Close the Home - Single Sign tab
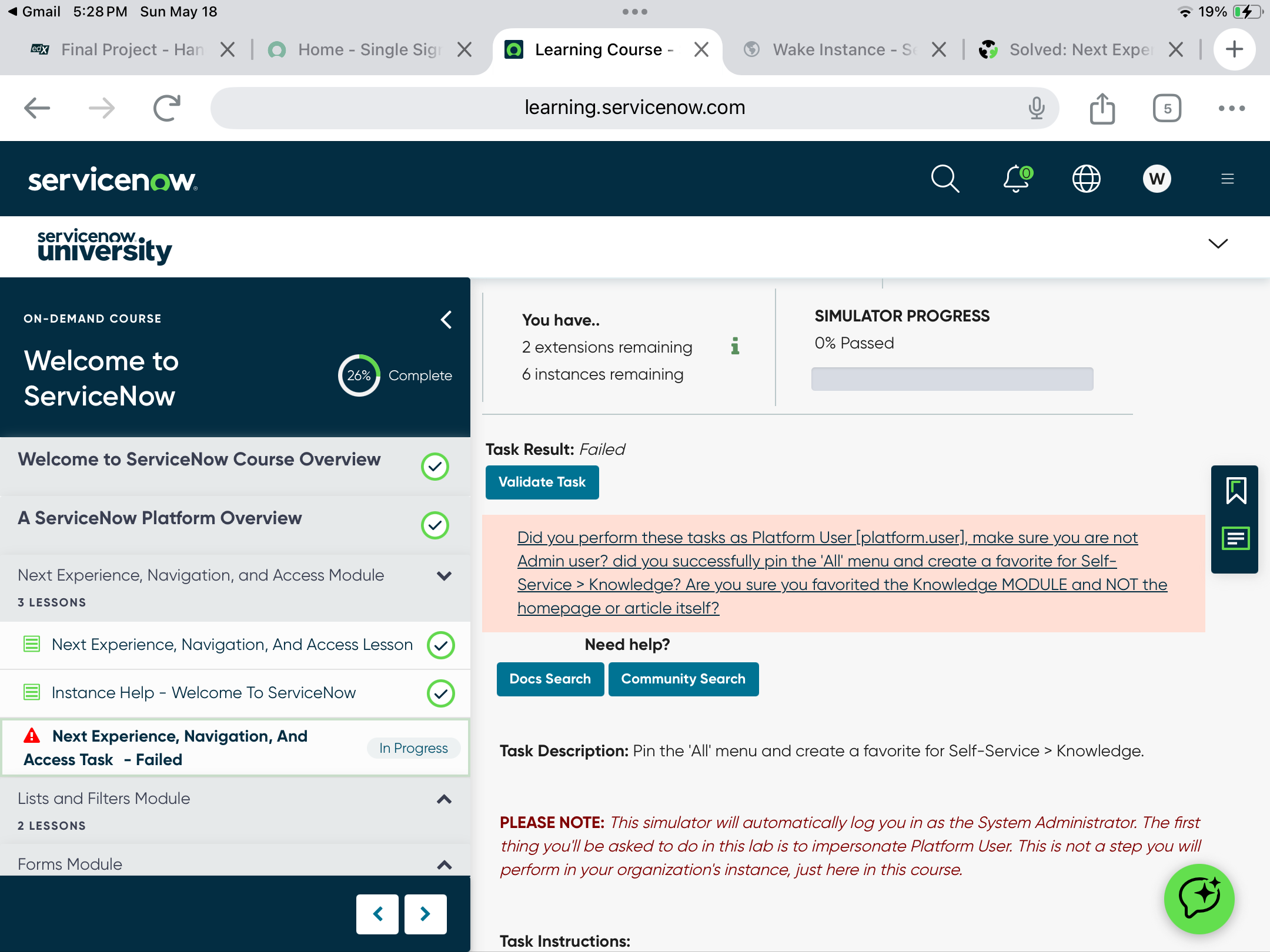 [464, 50]
